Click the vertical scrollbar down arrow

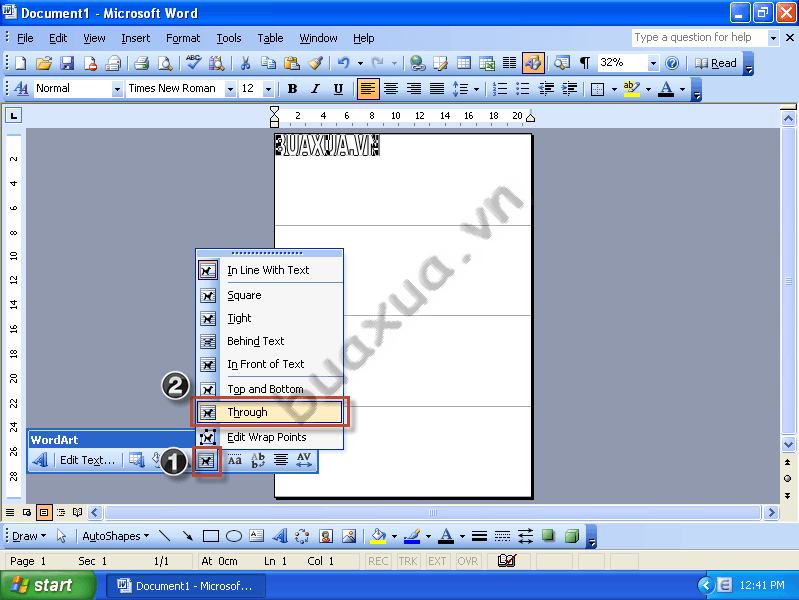tap(788, 445)
